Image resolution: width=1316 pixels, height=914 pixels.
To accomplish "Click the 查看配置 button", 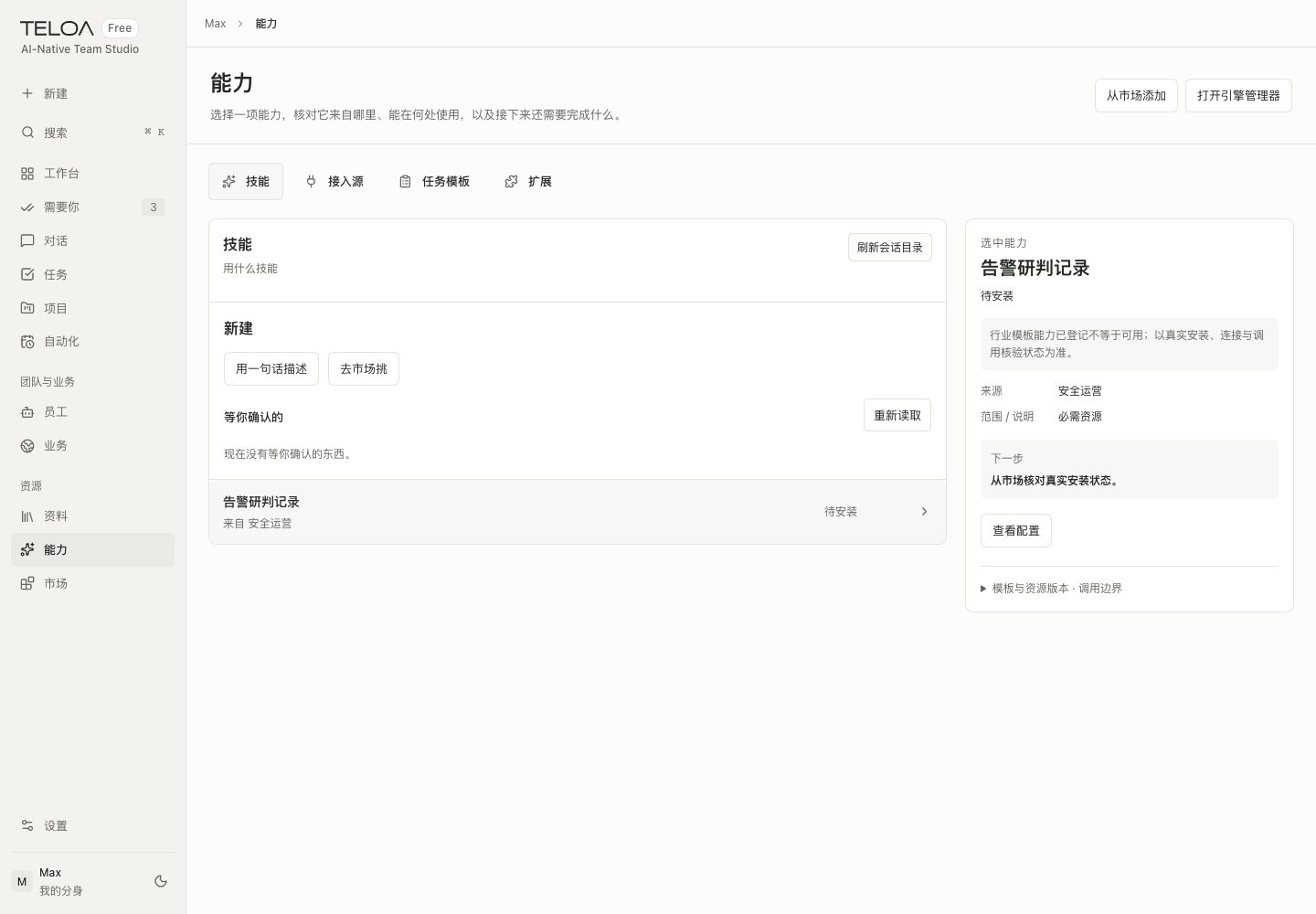I will [x=1016, y=530].
